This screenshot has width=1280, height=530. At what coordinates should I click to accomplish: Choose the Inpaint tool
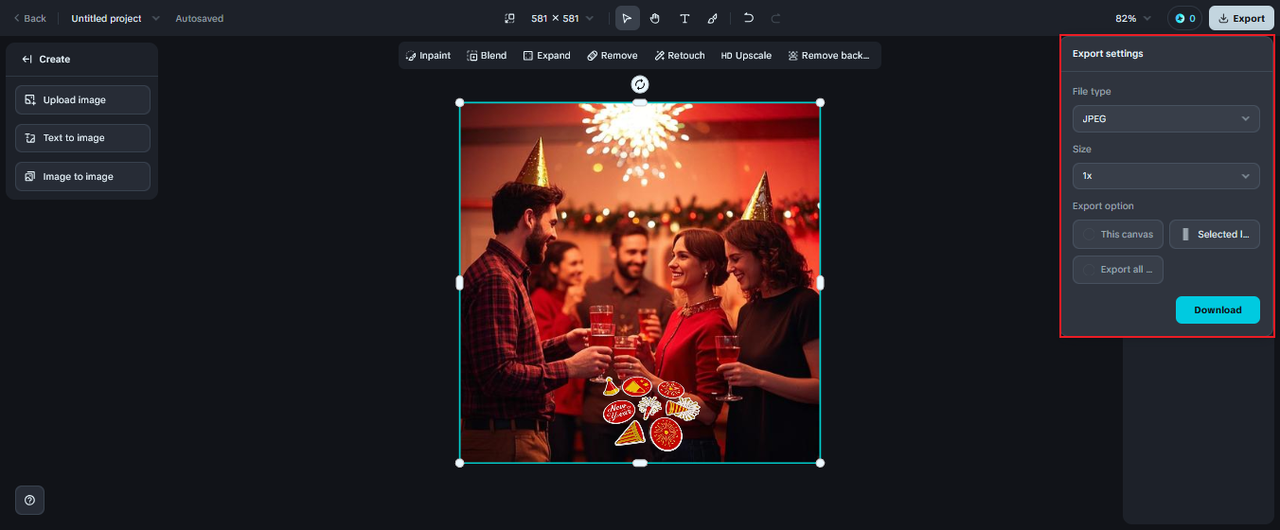tap(428, 56)
